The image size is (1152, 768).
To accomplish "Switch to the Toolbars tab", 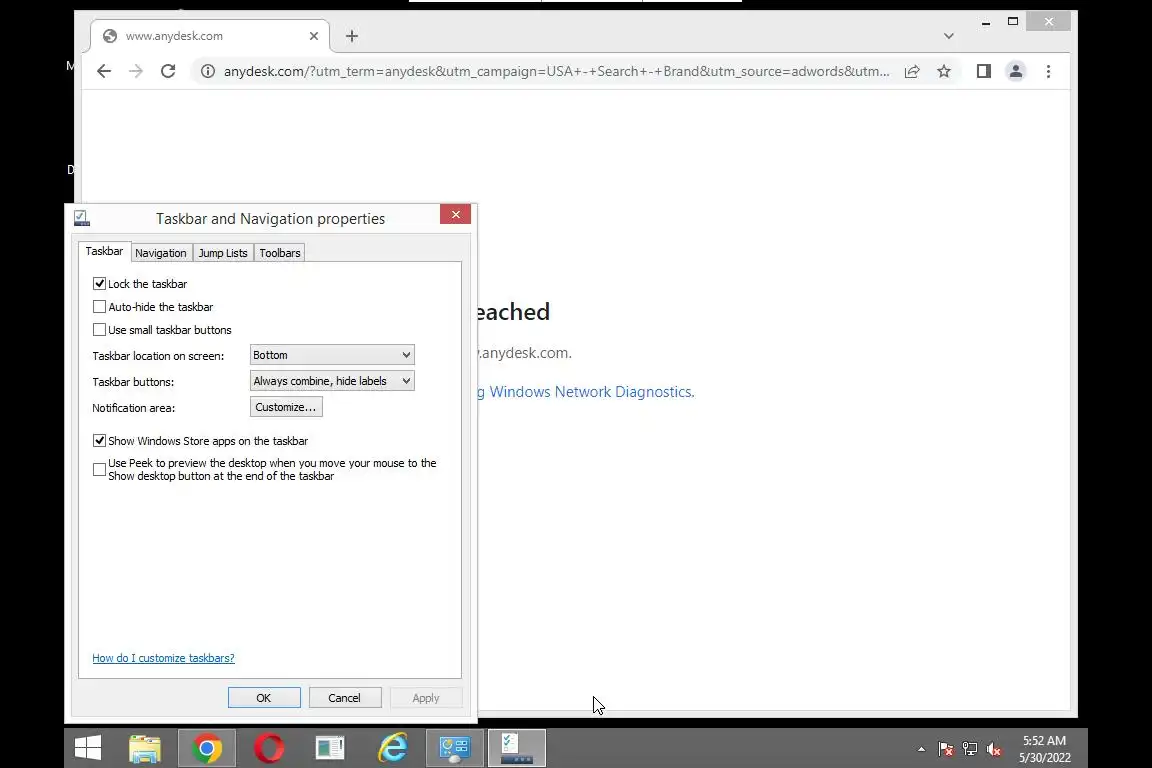I will coord(279,253).
